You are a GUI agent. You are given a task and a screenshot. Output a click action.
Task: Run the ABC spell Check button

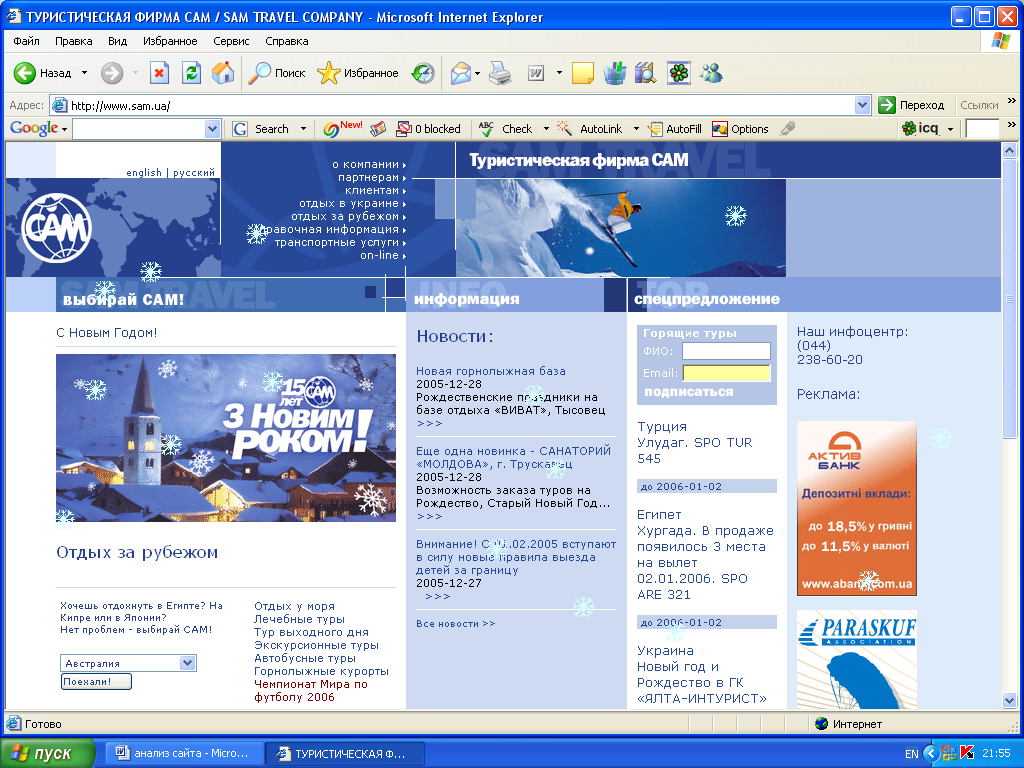505,129
